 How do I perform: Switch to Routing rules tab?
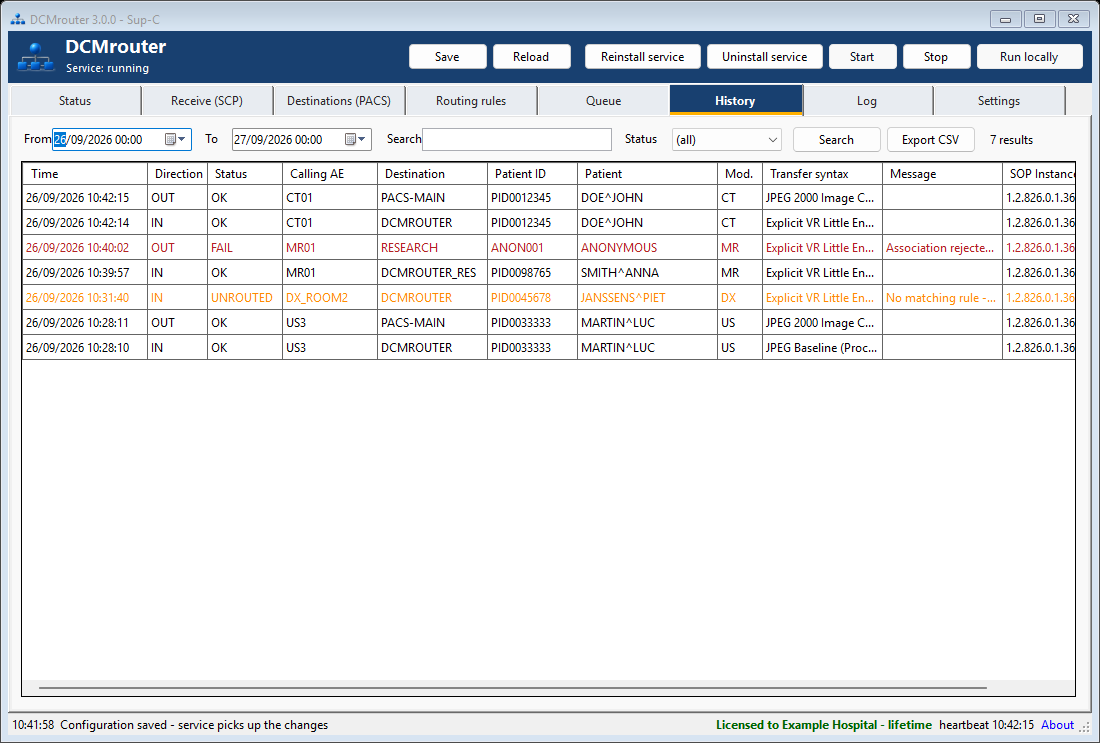[471, 101]
